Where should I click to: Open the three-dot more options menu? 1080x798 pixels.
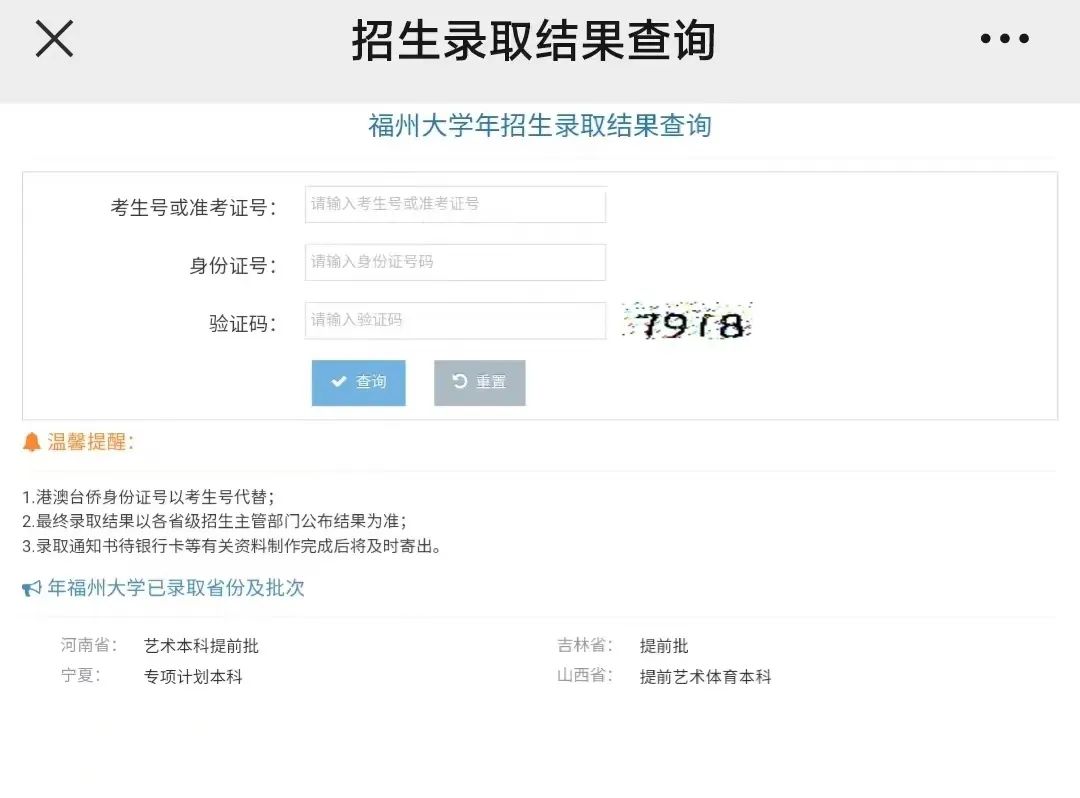click(1004, 39)
